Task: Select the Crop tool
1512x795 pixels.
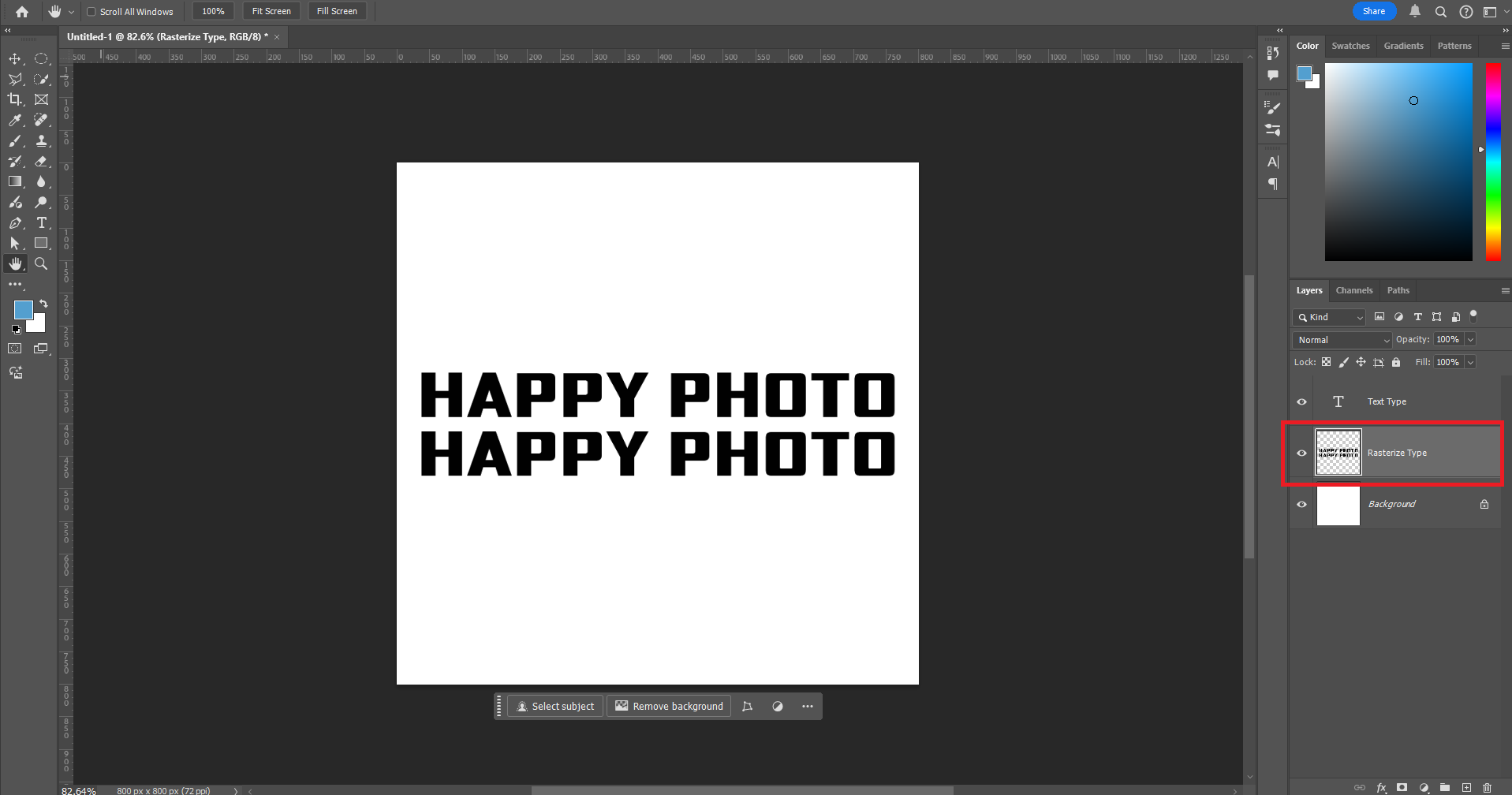Action: (x=15, y=100)
